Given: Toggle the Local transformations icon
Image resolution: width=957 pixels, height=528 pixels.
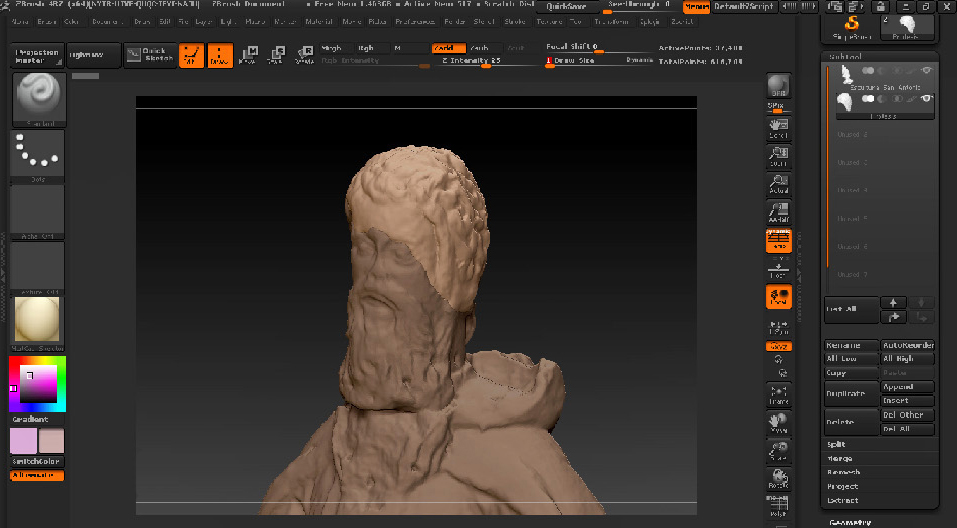Looking at the screenshot, I should click(778, 297).
